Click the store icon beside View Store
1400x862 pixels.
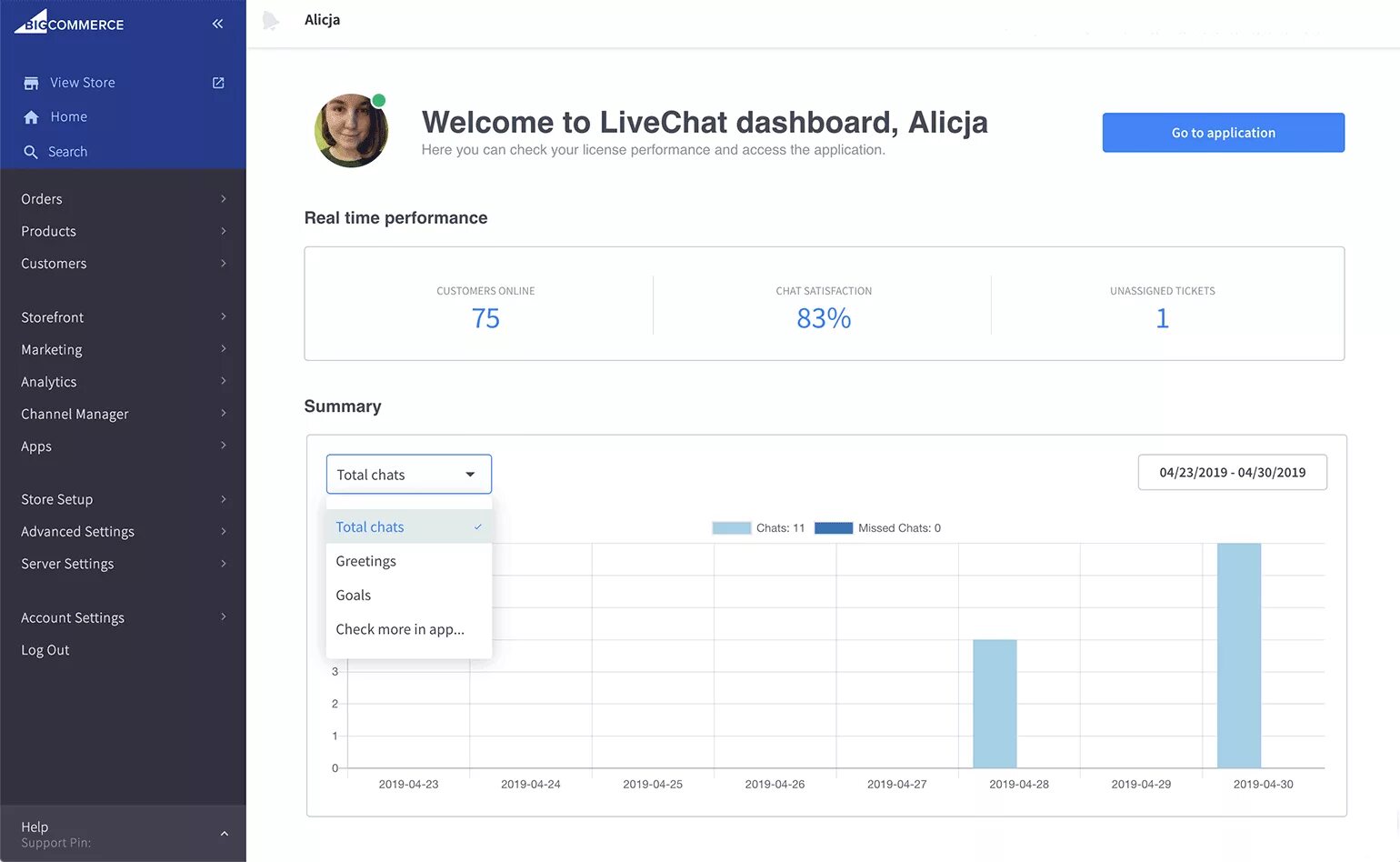click(x=31, y=83)
